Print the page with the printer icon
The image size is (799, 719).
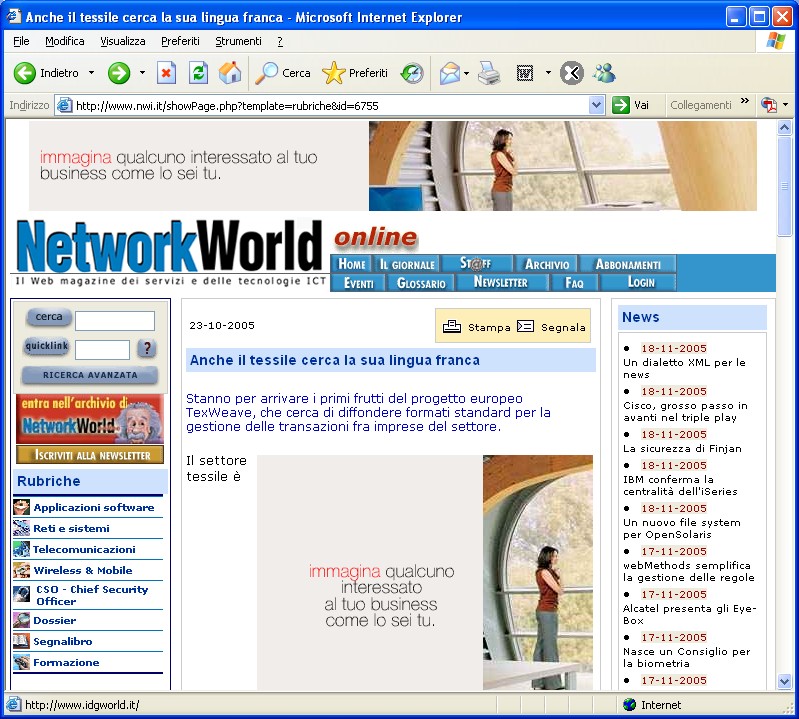pos(489,73)
